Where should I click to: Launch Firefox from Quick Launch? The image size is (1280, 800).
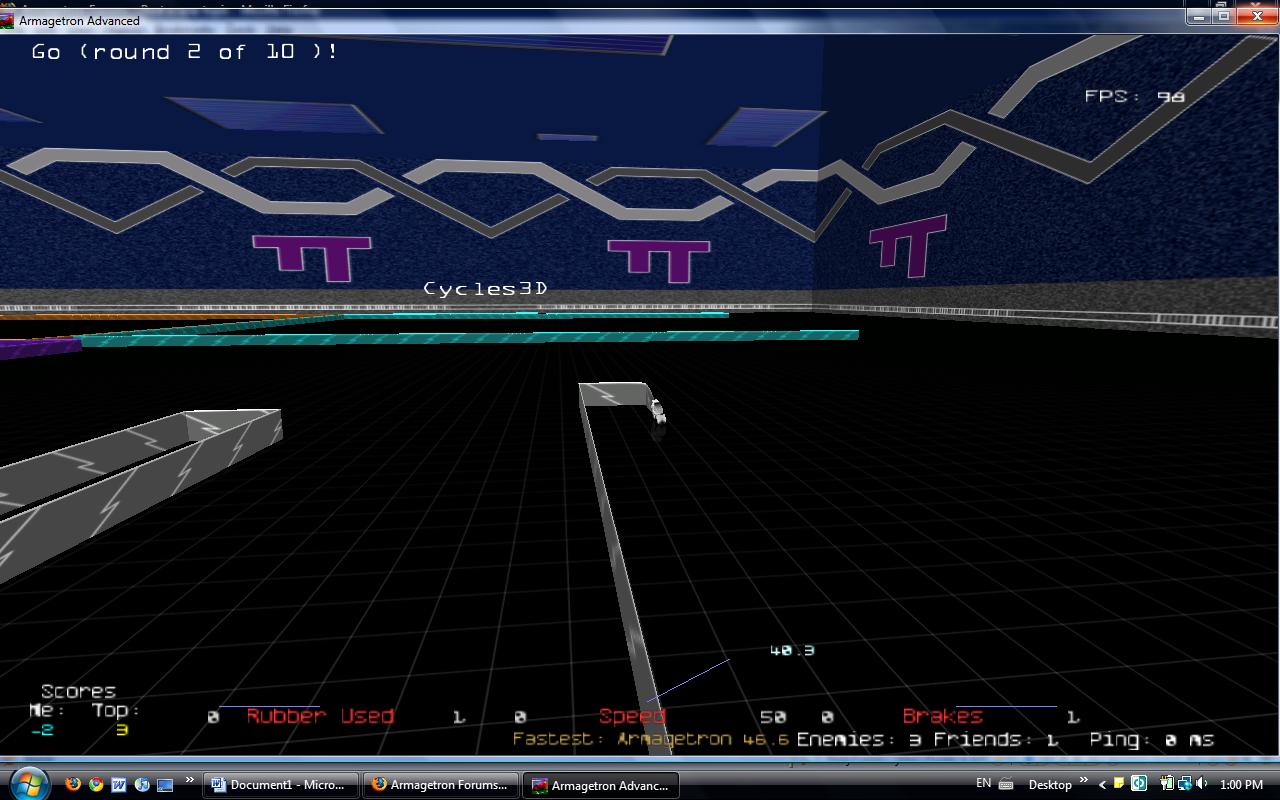[x=73, y=784]
